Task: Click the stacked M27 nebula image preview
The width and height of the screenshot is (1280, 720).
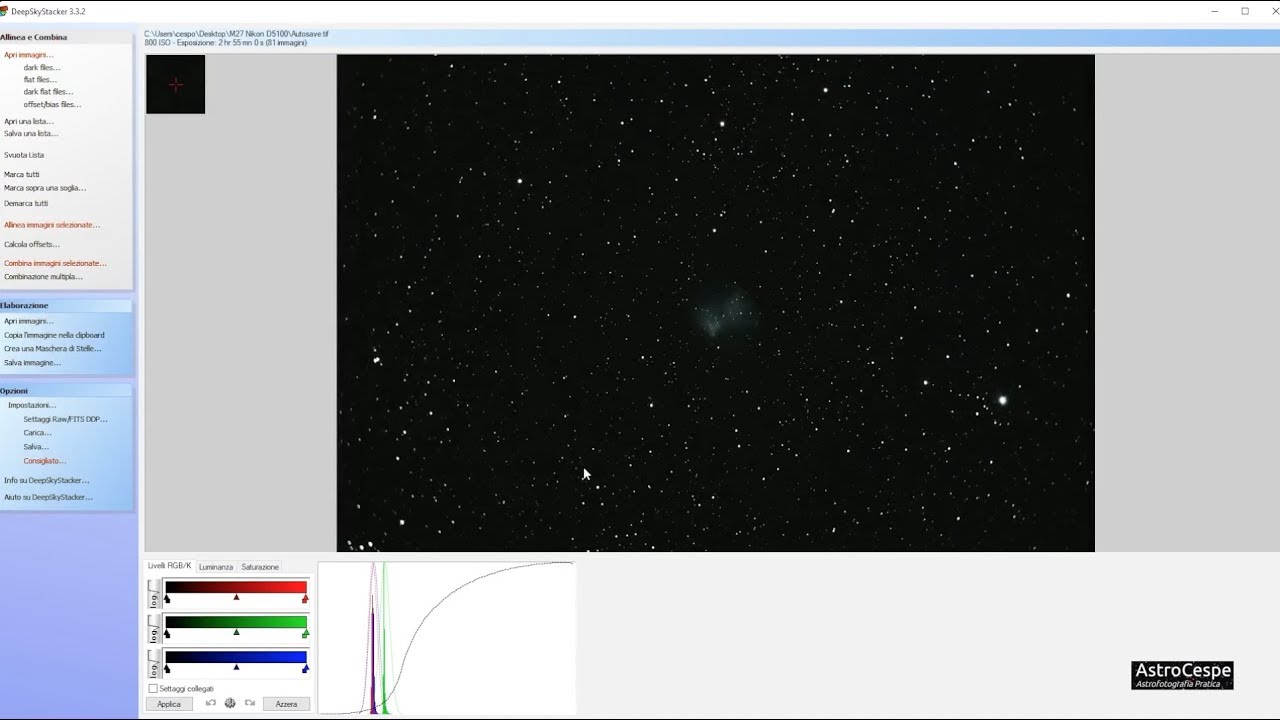Action: [x=715, y=303]
